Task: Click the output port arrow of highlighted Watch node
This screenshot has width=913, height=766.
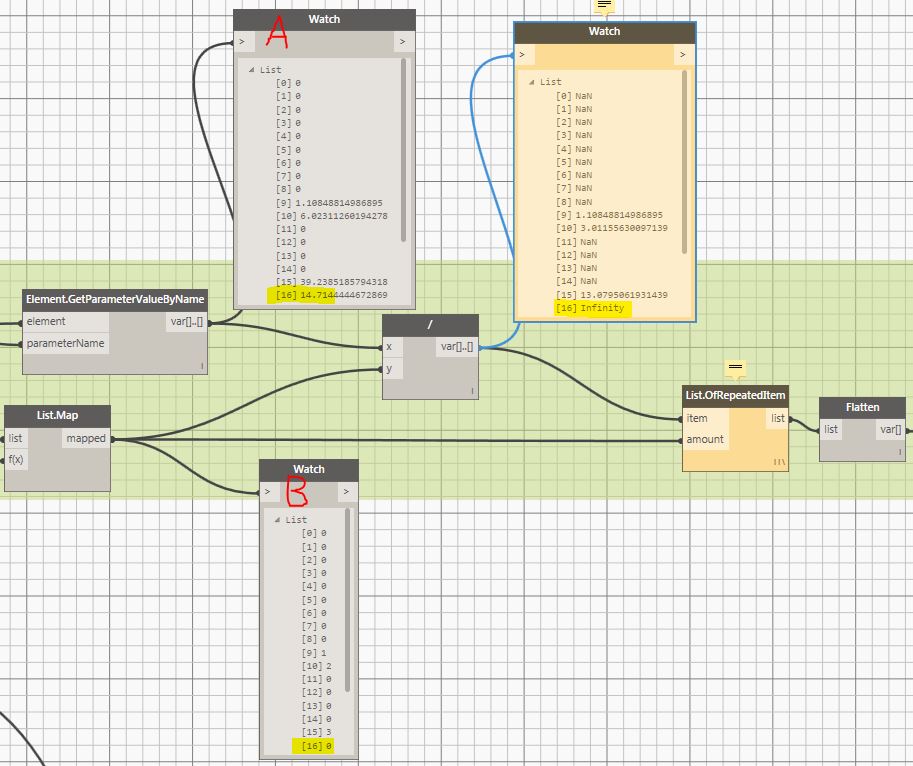Action: [683, 55]
